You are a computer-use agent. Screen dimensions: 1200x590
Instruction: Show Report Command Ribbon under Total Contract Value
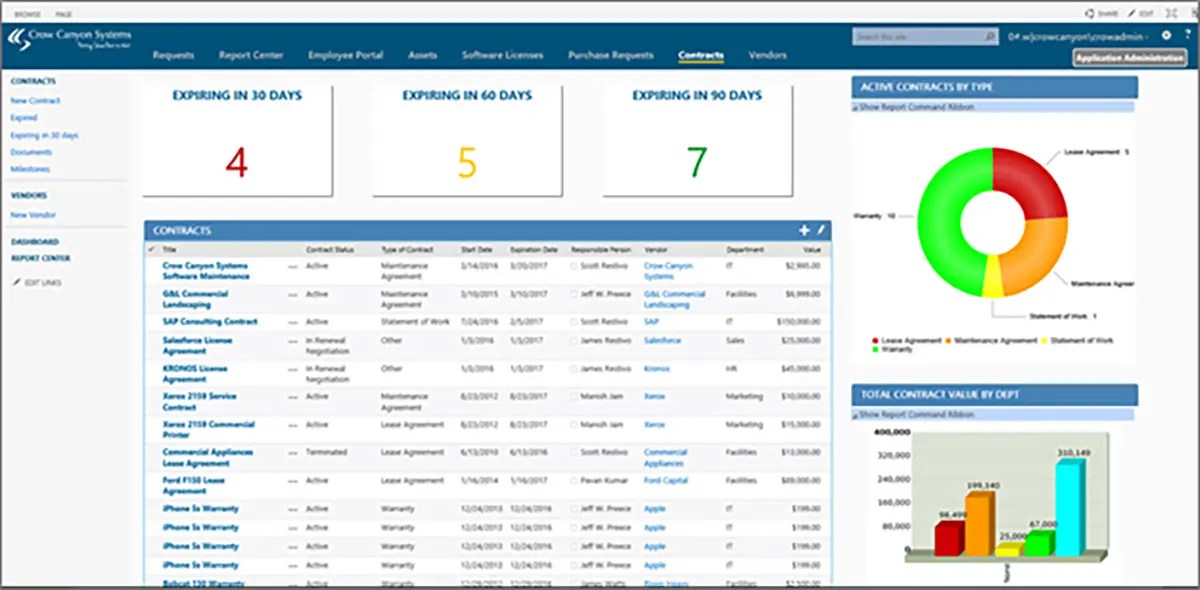point(914,414)
